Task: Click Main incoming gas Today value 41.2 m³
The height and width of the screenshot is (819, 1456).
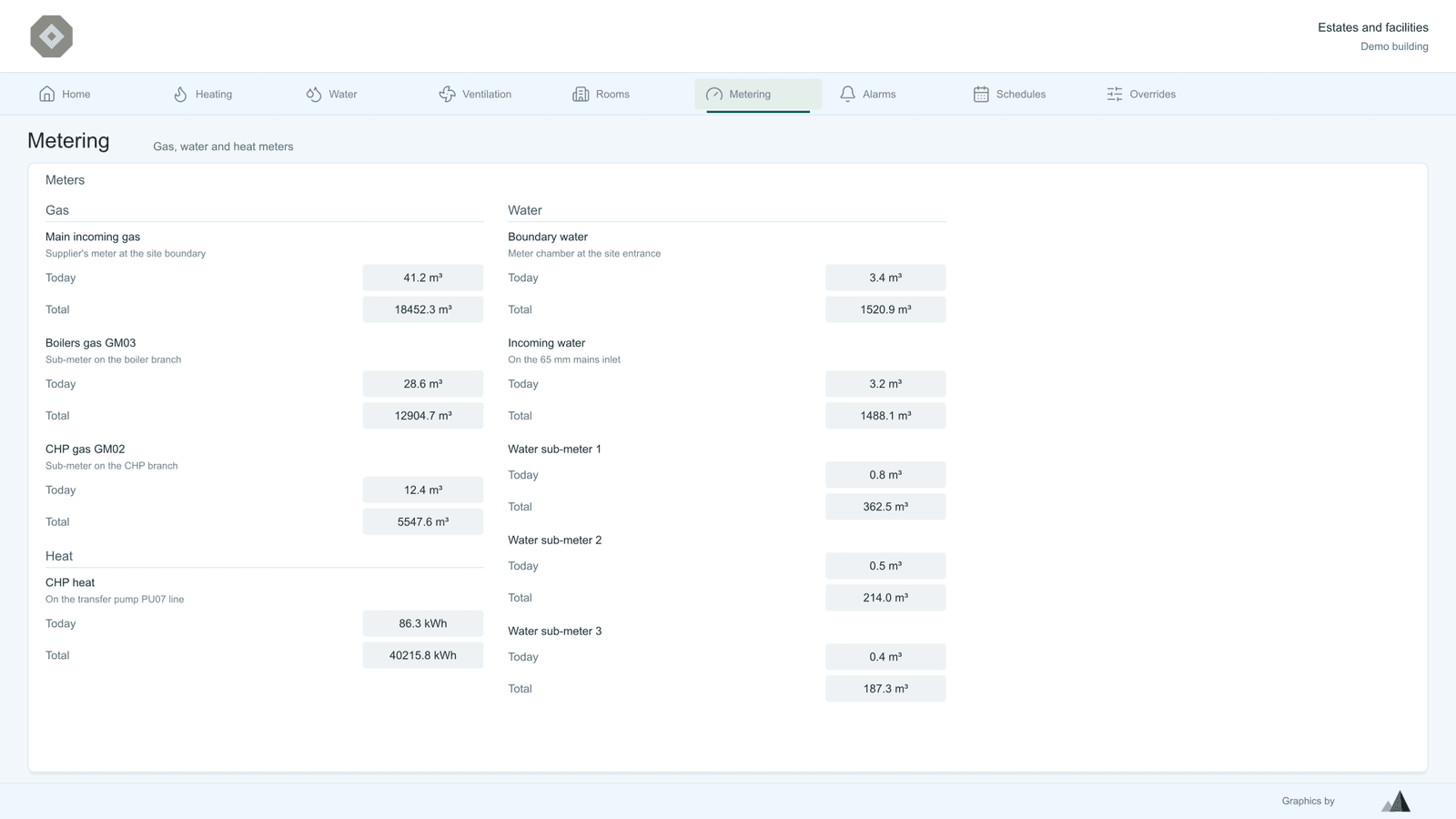Action: (x=423, y=278)
